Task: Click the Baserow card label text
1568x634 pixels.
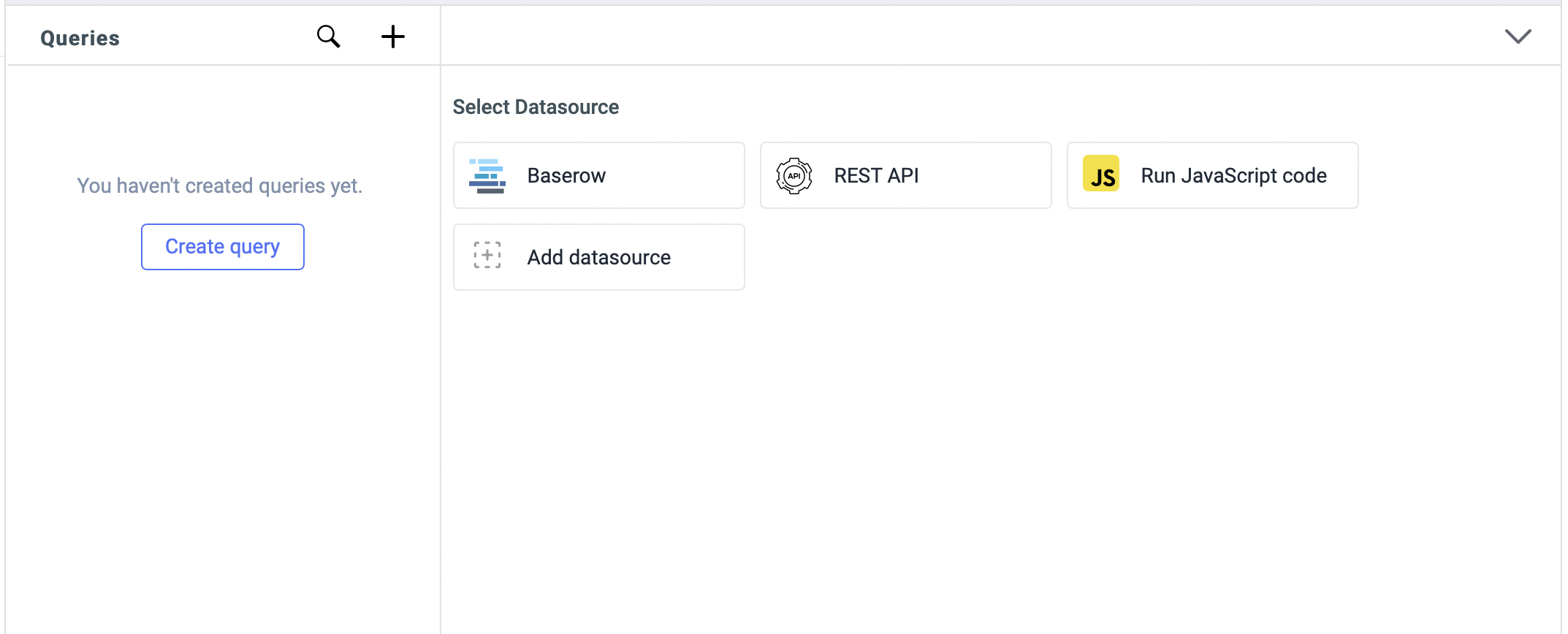Action: (x=566, y=175)
